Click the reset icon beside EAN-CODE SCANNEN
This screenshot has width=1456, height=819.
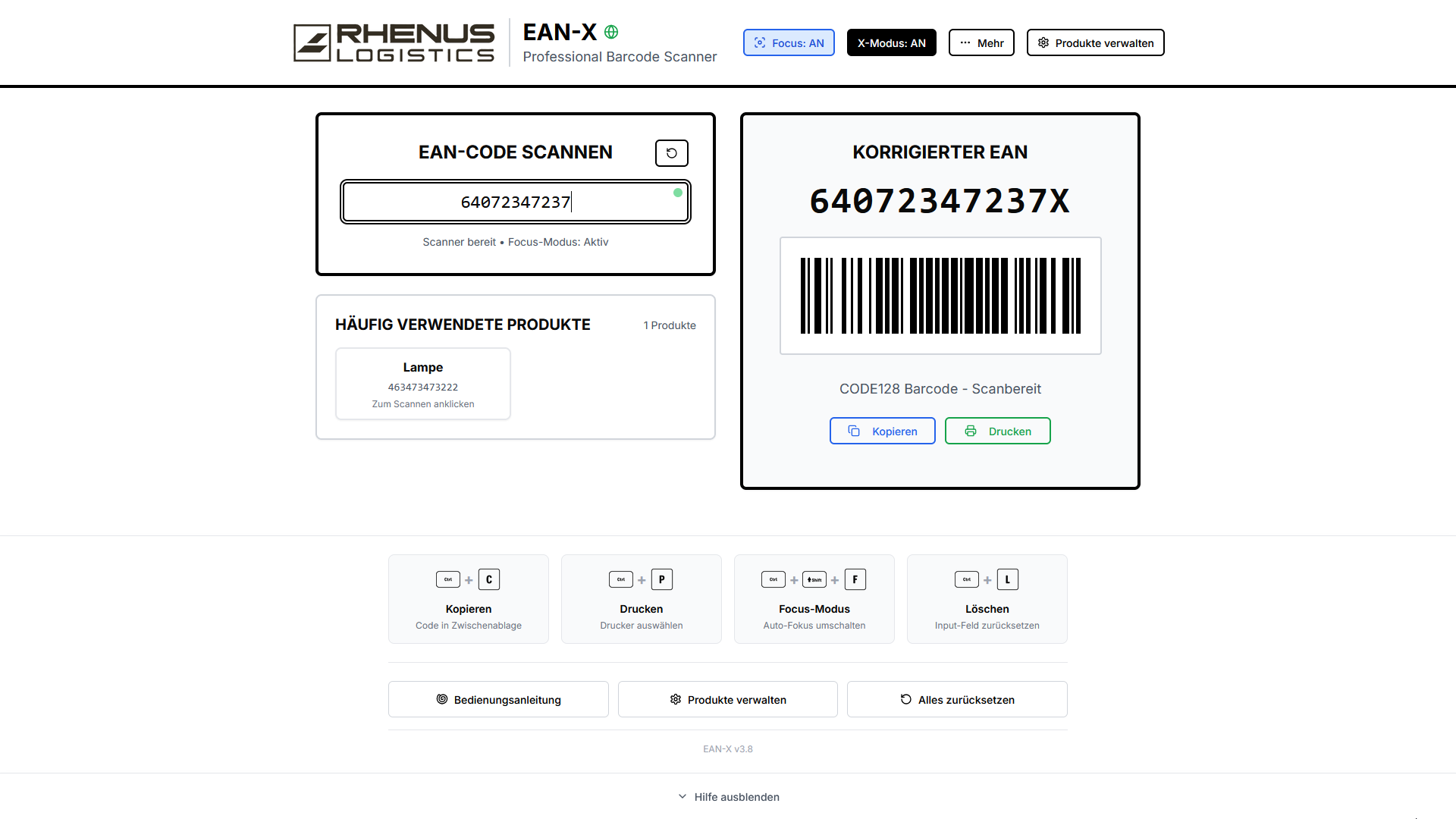click(671, 153)
